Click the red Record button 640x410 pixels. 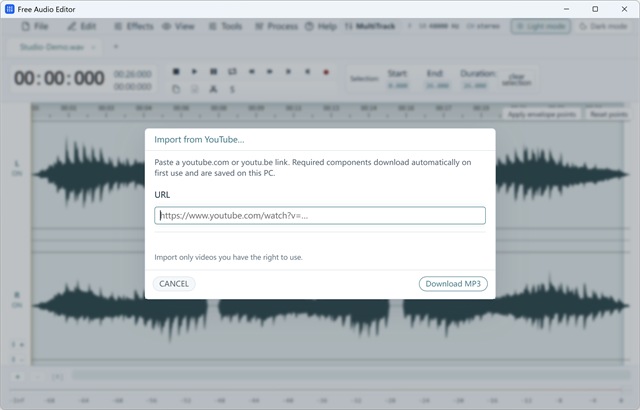click(326, 72)
